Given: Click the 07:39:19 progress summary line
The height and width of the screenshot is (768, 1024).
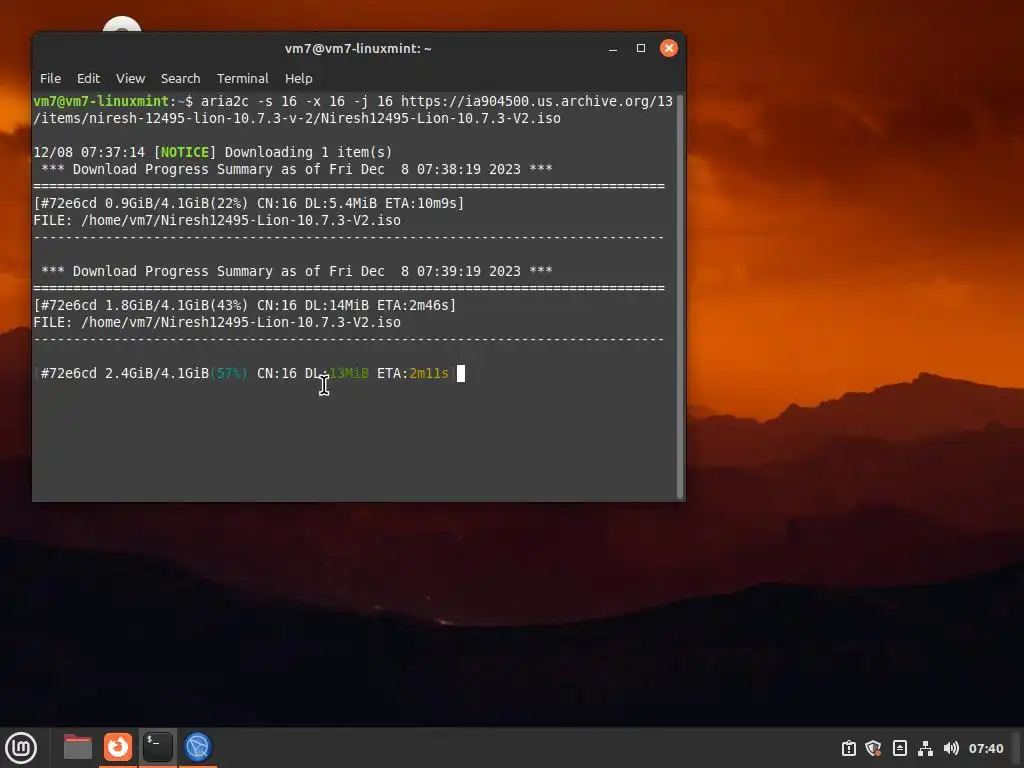Looking at the screenshot, I should coord(296,271).
